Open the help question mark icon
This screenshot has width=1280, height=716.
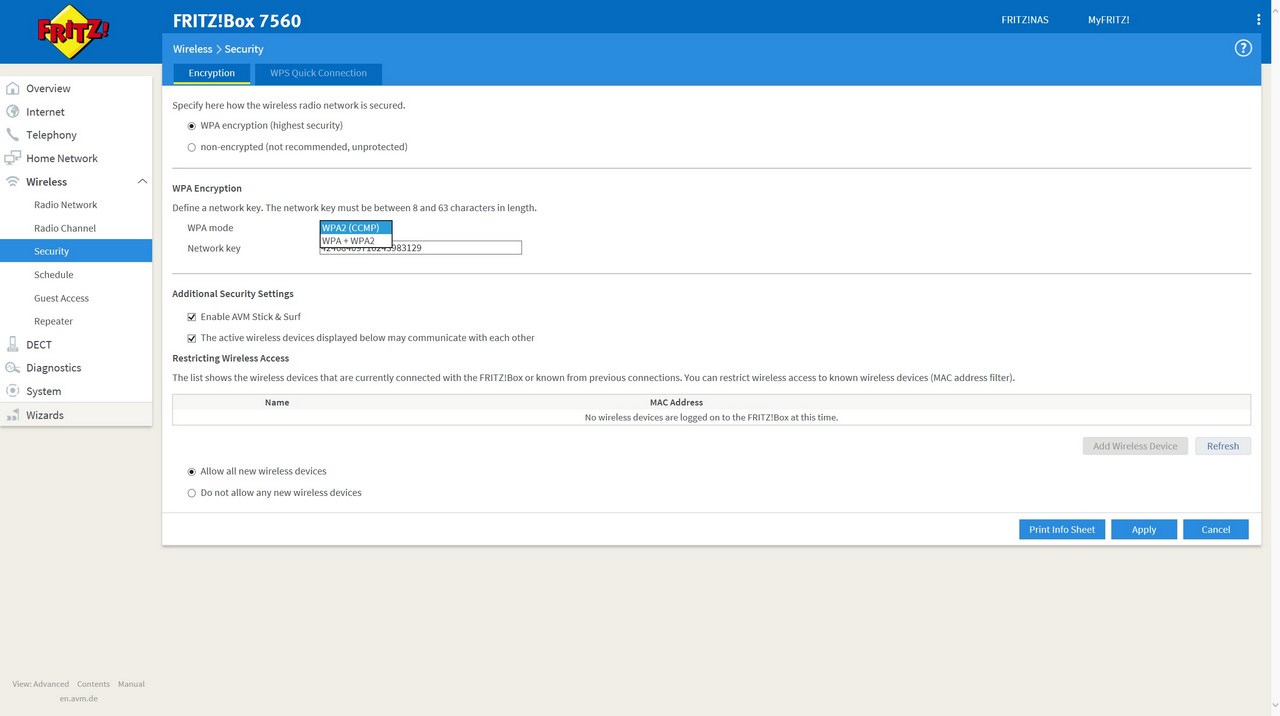click(x=1243, y=48)
